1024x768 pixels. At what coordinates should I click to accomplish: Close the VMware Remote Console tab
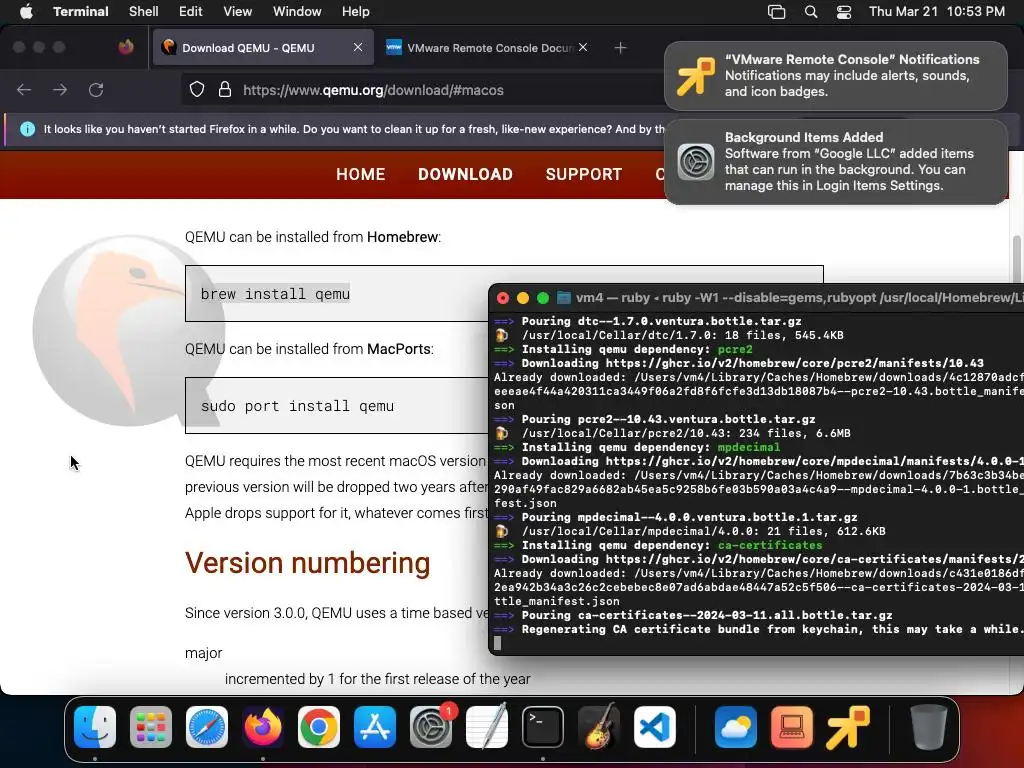(x=583, y=47)
